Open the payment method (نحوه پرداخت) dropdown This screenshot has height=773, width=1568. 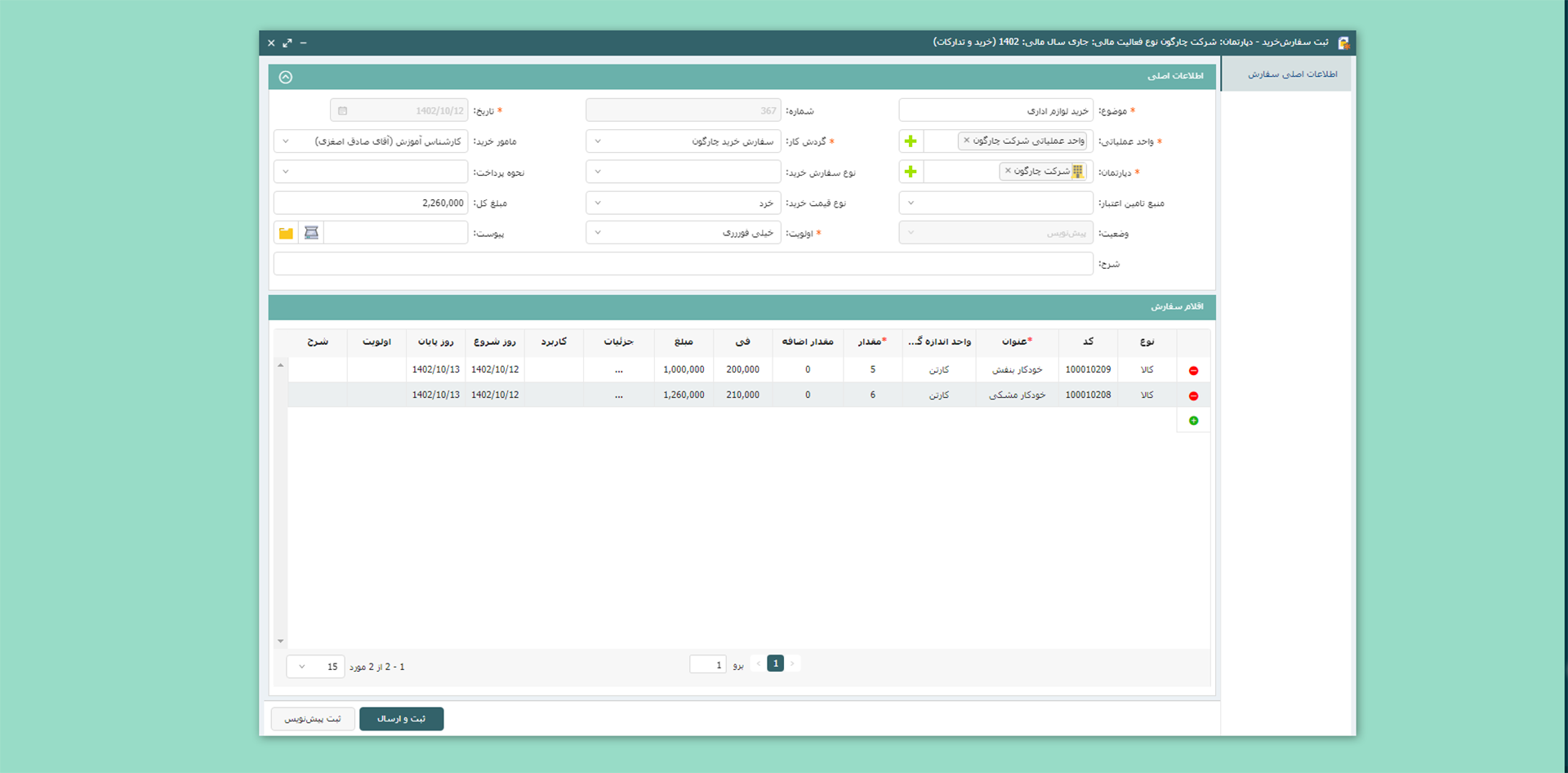coord(370,172)
